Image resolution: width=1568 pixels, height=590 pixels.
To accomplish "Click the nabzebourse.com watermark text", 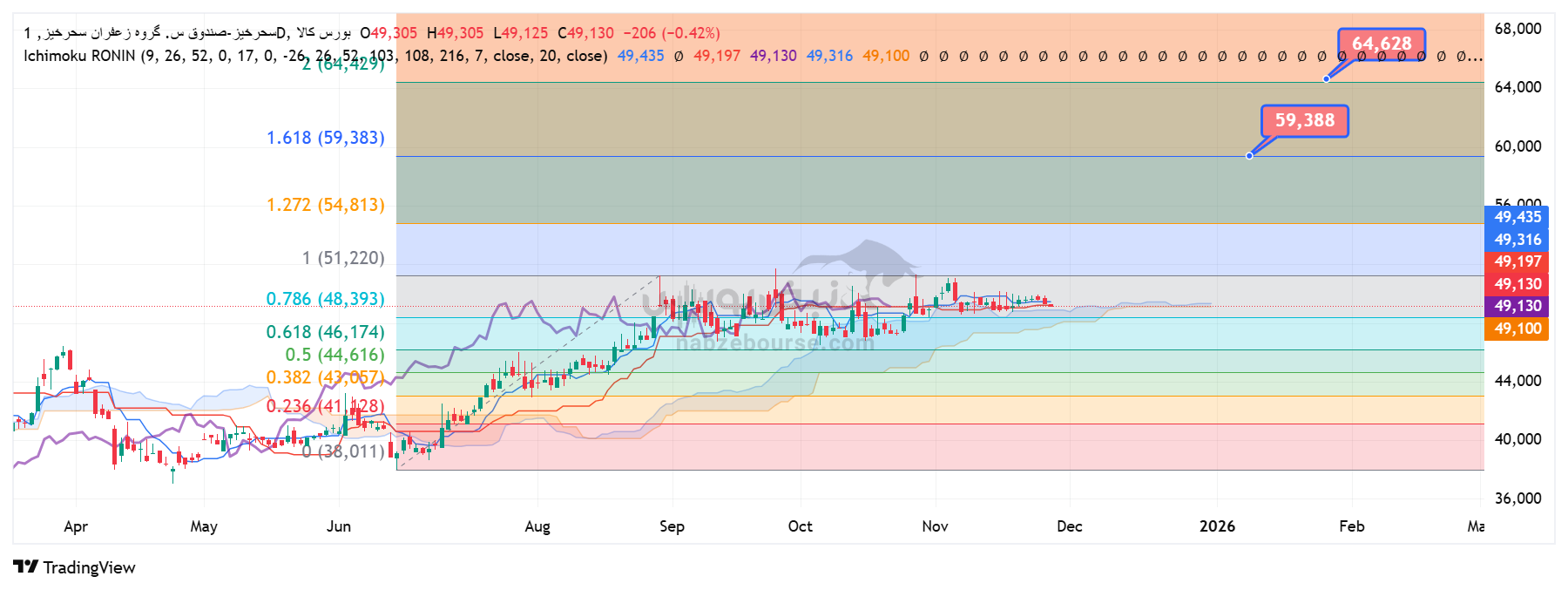I will tap(774, 343).
